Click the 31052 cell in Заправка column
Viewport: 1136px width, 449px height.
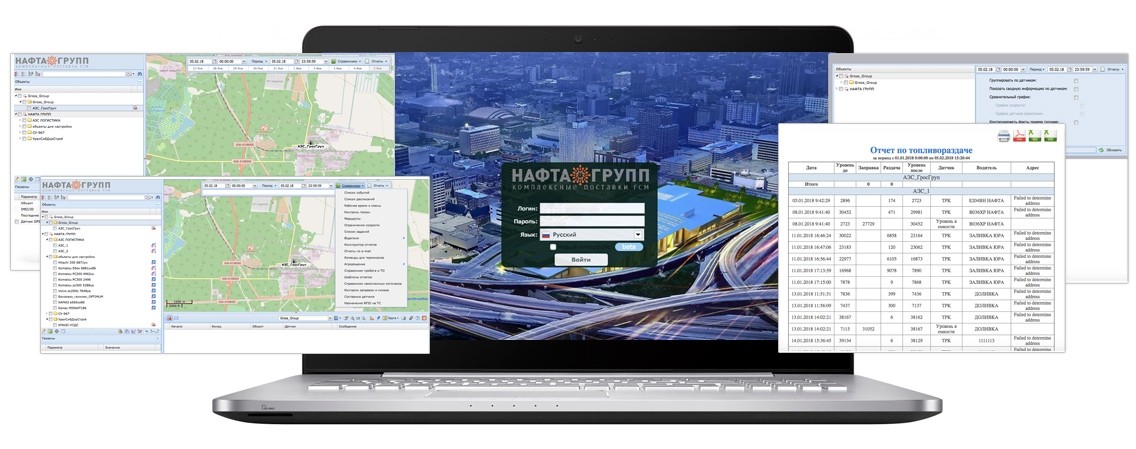[868, 328]
